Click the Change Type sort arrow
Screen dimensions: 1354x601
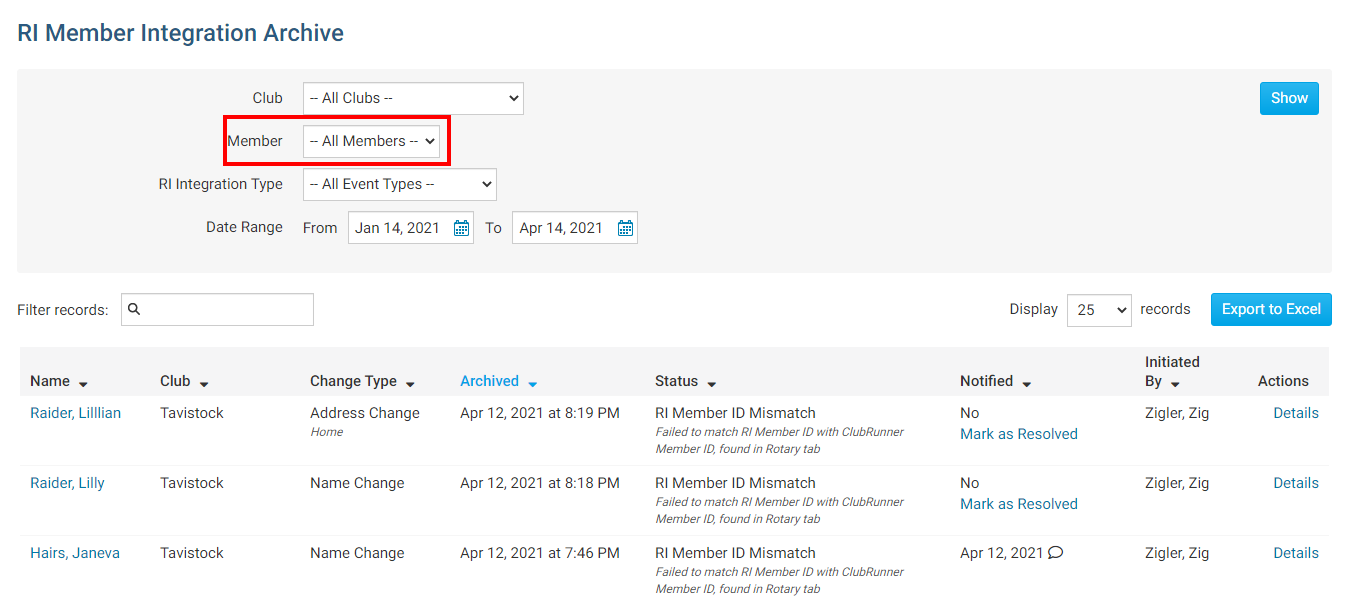[410, 383]
